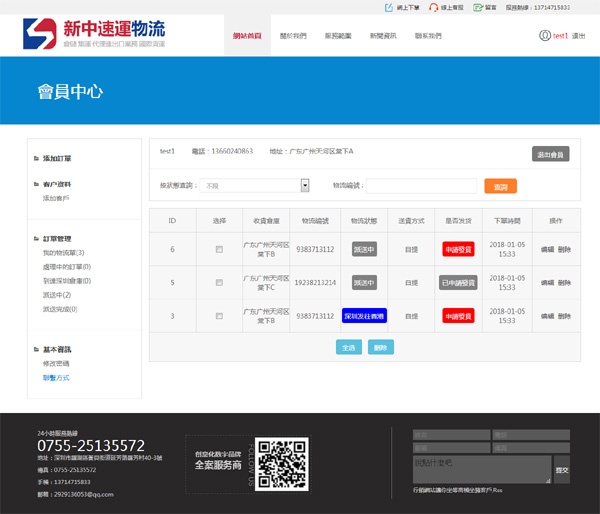This screenshot has width=600, height=514.
Task: Click the blue 深圳发往香港 status badge
Action: point(364,316)
